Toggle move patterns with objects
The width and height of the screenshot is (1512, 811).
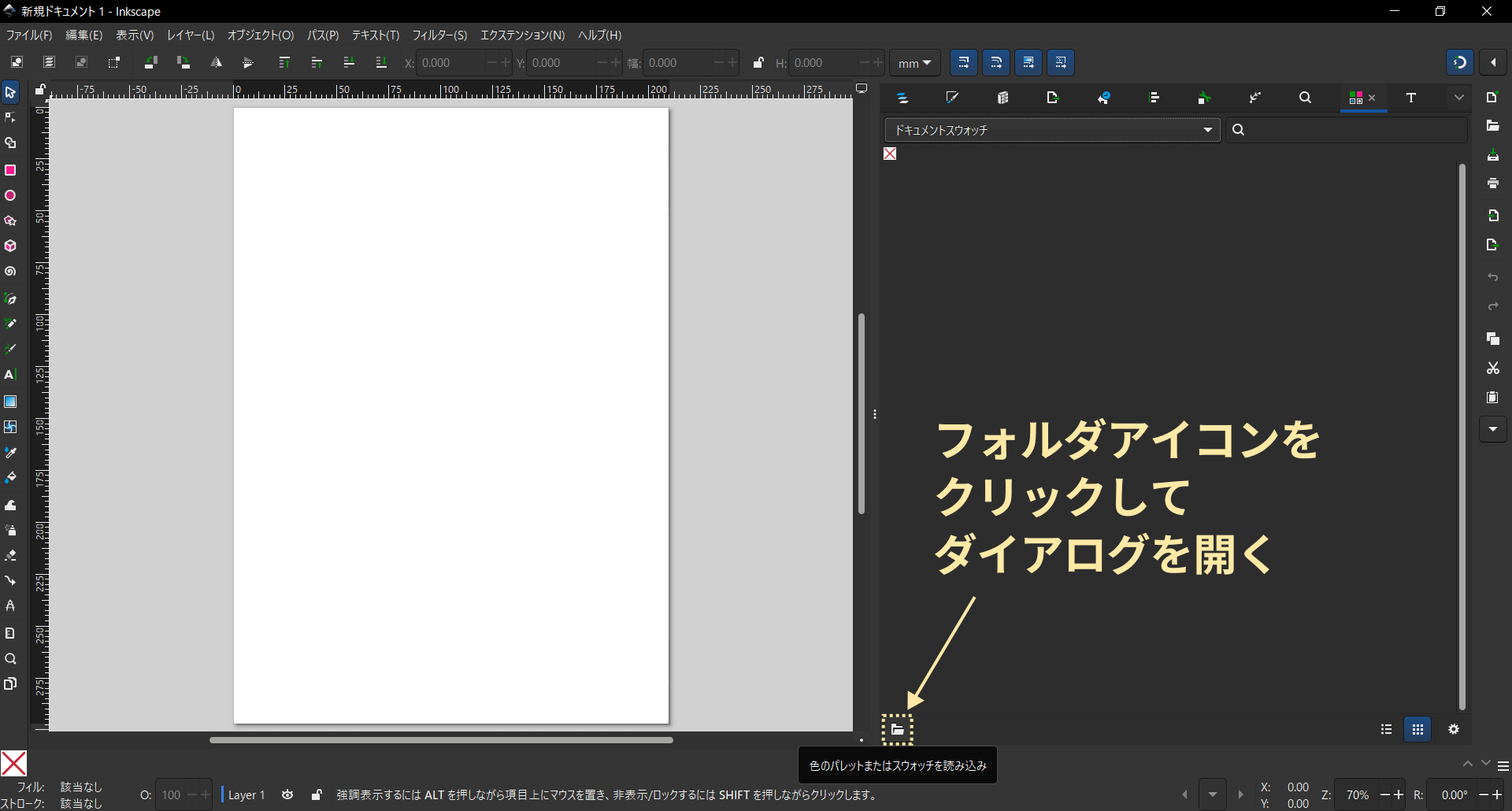click(1061, 62)
